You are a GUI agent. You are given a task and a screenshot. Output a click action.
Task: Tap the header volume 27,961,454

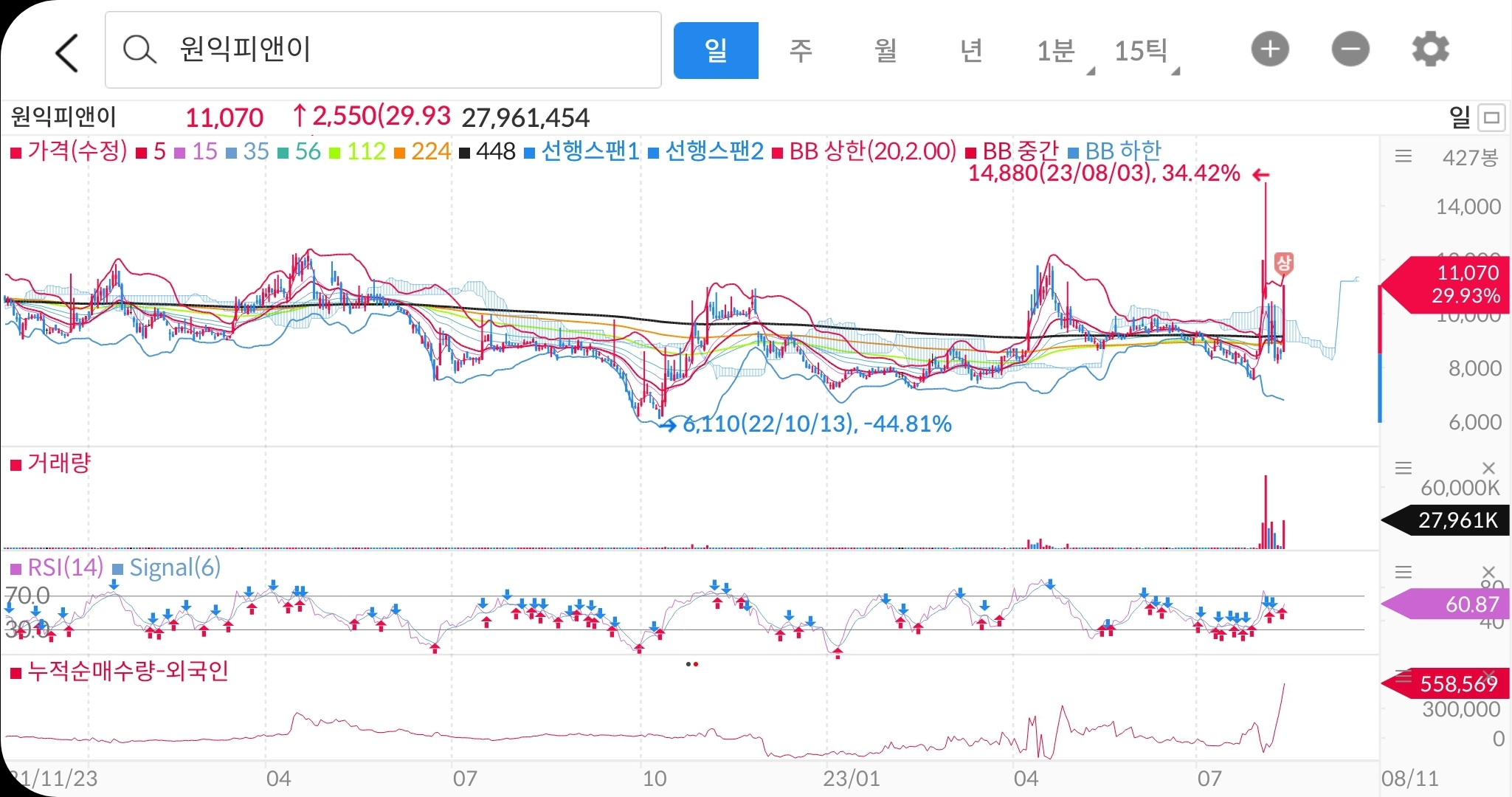[525, 117]
